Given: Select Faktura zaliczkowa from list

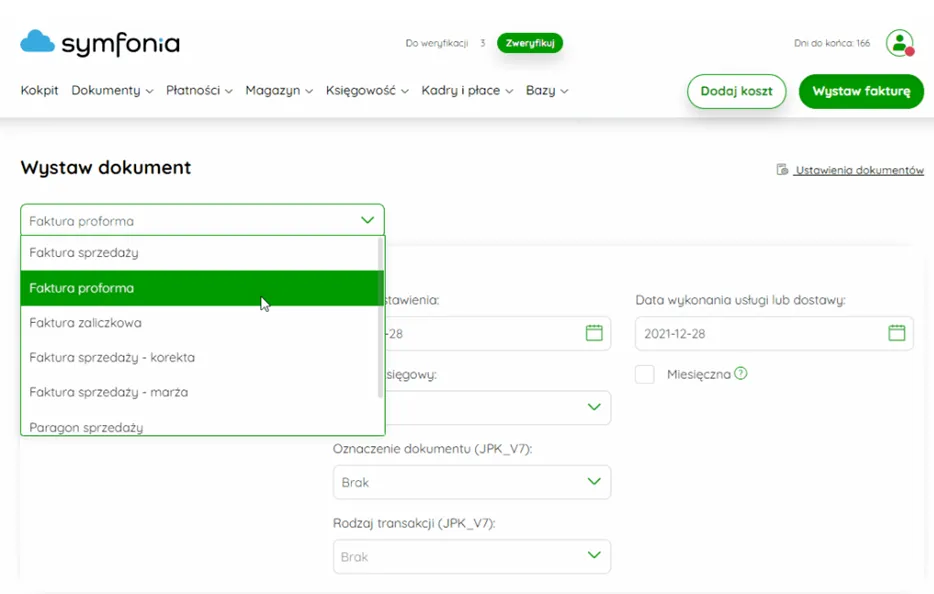Looking at the screenshot, I should click(85, 323).
